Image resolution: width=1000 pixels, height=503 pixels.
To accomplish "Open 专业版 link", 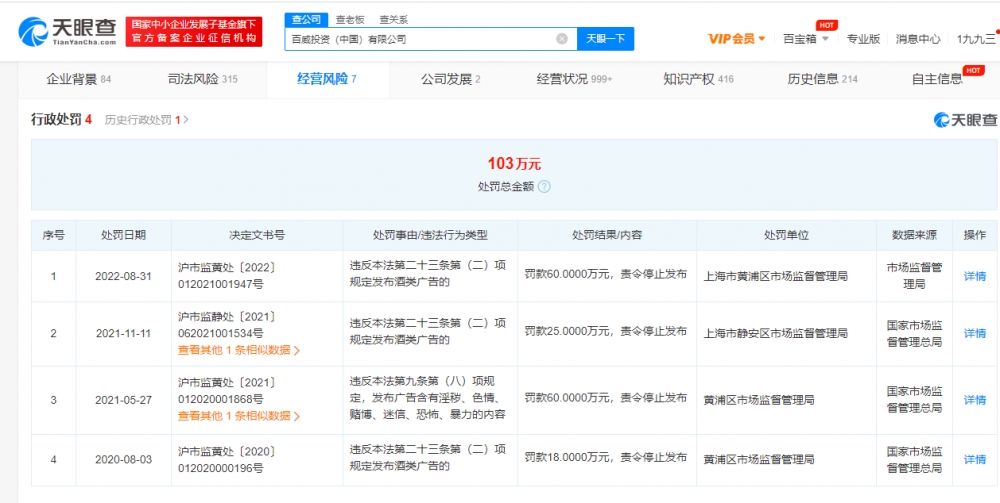I will [x=863, y=39].
